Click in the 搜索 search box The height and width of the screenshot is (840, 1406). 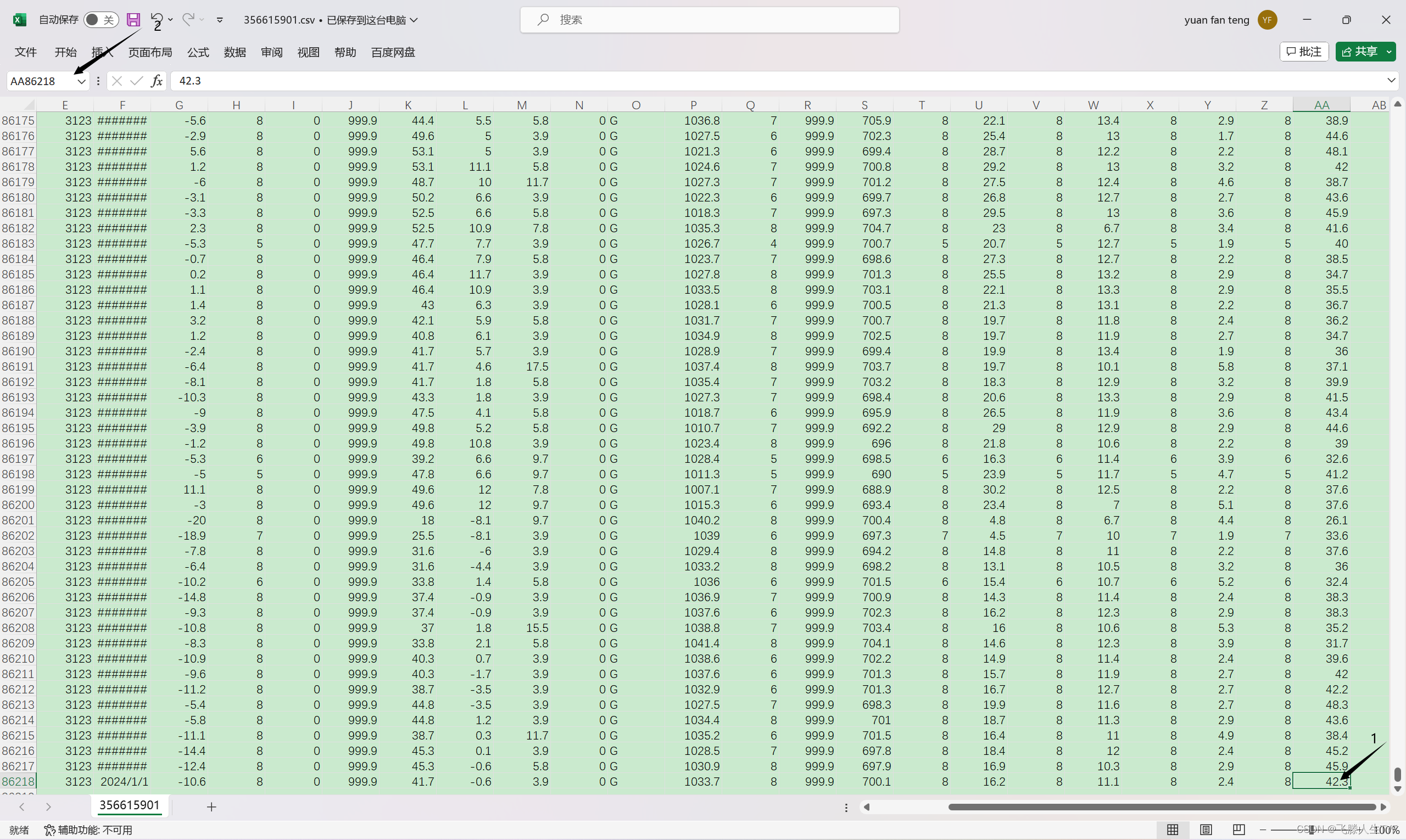tap(709, 20)
